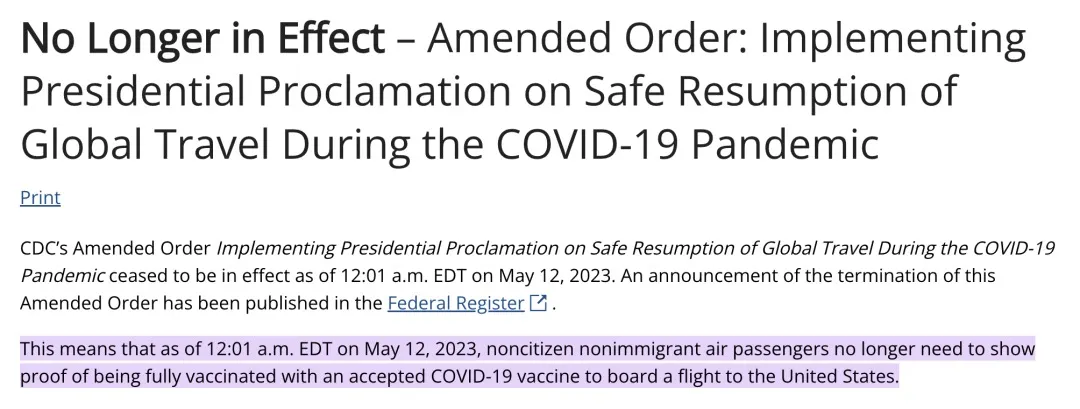
Task: Click the bold "No Longer in Effect" heading text
Action: (203, 40)
